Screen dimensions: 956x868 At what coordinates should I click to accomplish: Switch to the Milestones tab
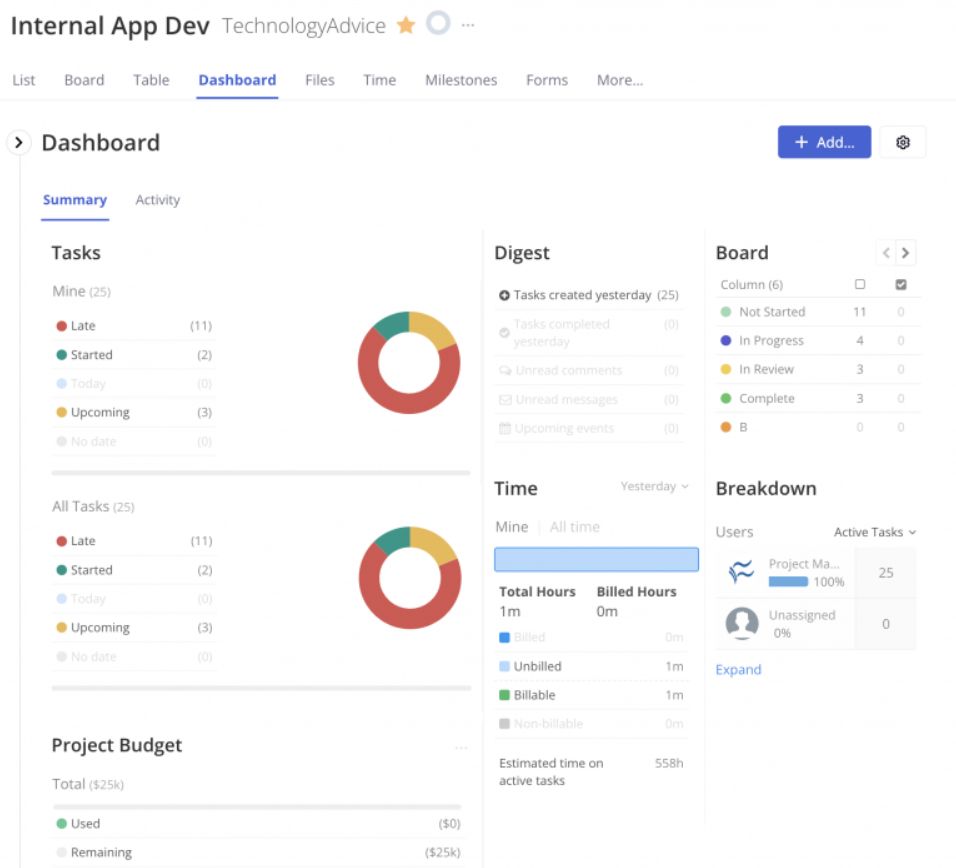coord(461,80)
